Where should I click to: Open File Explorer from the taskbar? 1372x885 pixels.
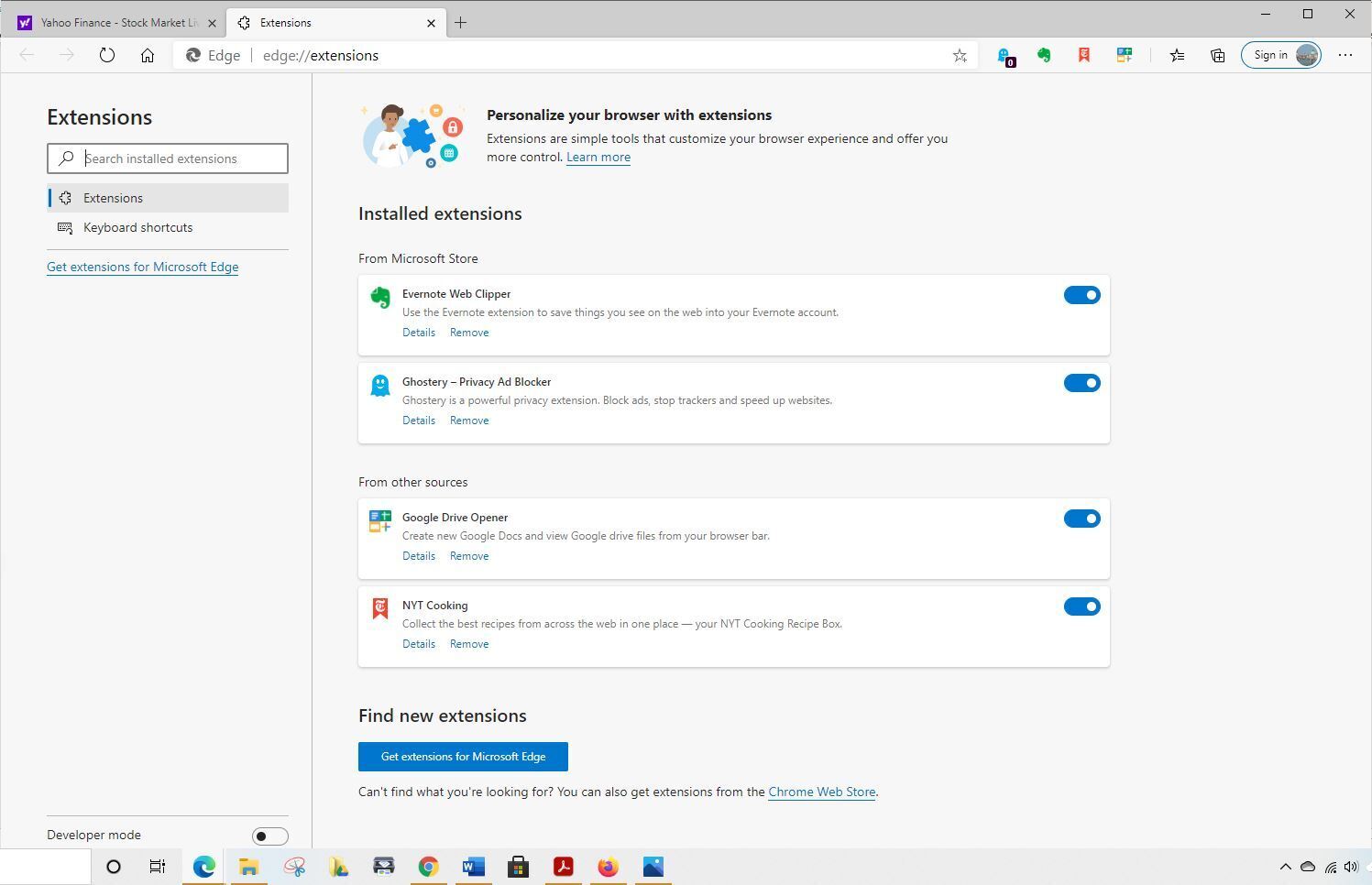(x=248, y=867)
